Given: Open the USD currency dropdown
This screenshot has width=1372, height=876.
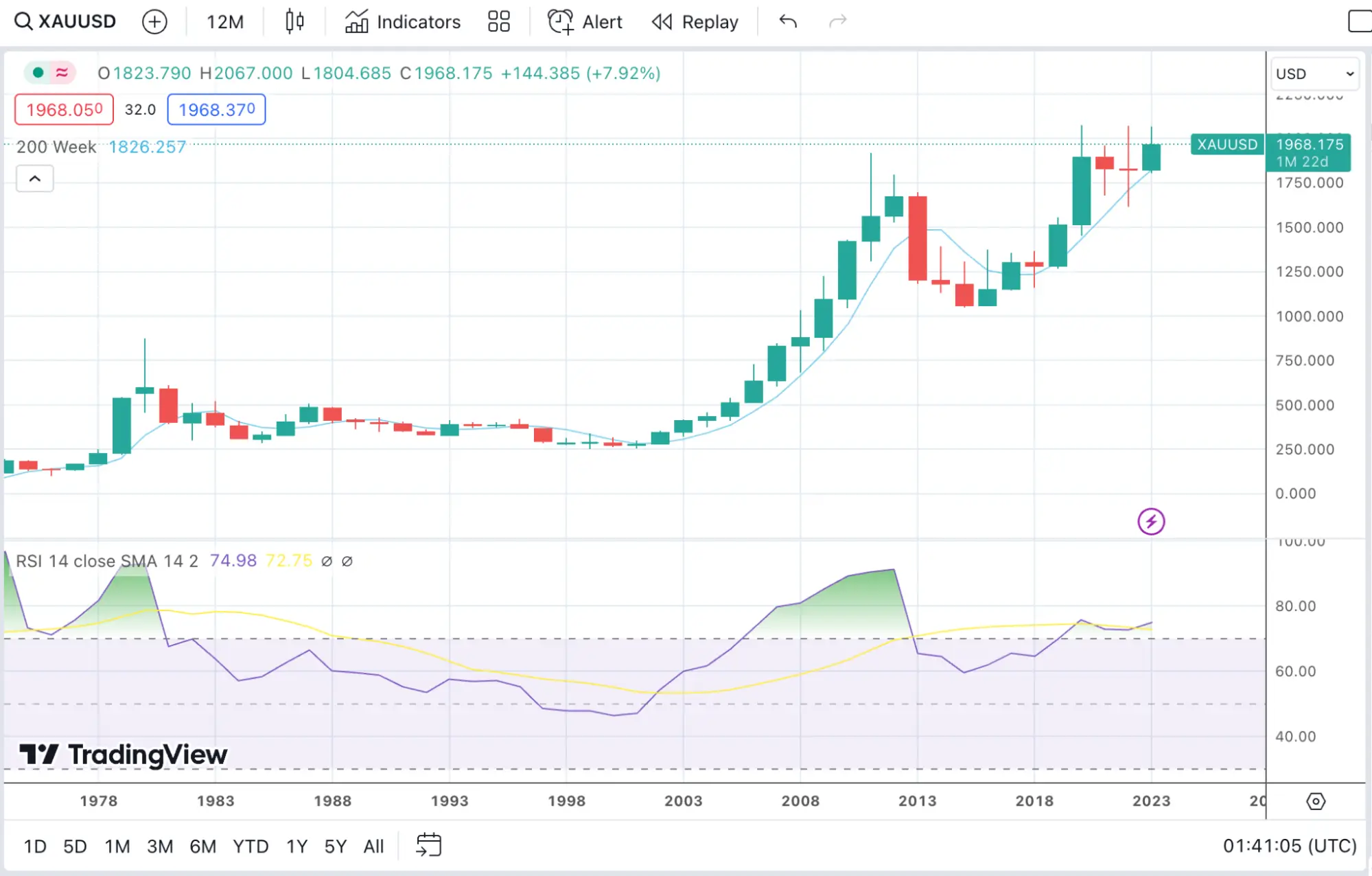Looking at the screenshot, I should tap(1314, 73).
